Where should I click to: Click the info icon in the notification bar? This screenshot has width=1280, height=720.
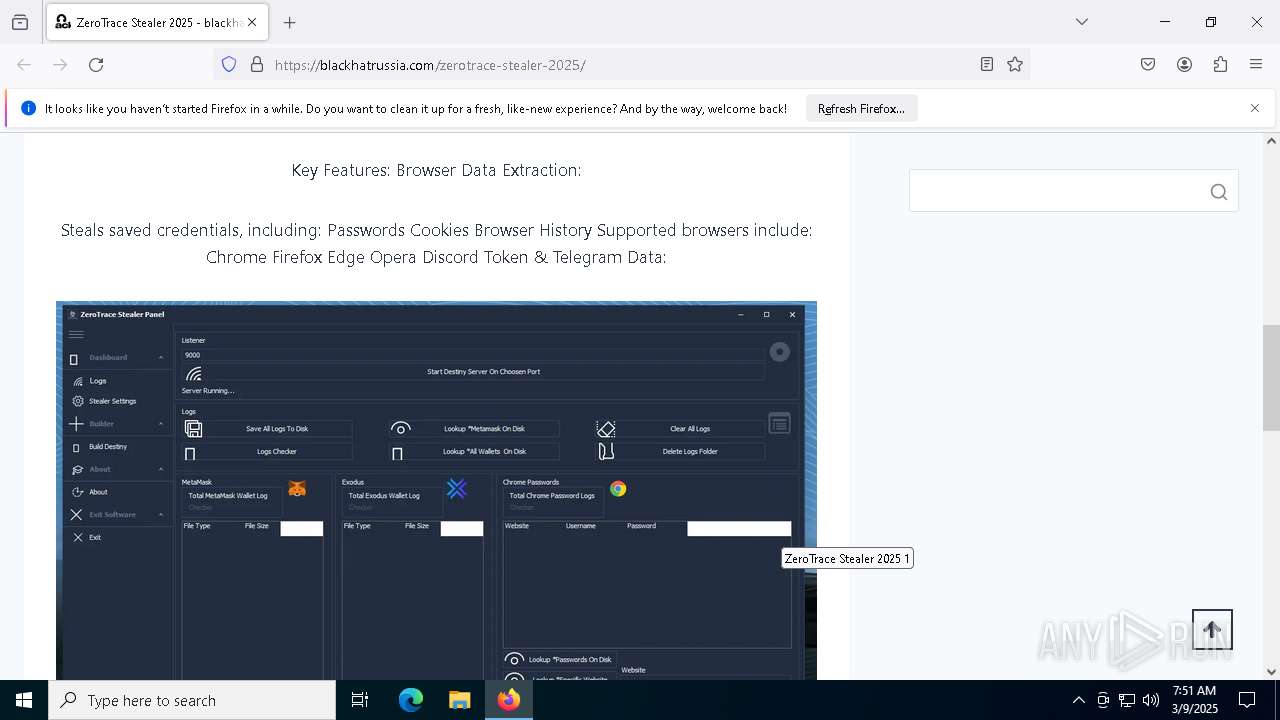(28, 109)
